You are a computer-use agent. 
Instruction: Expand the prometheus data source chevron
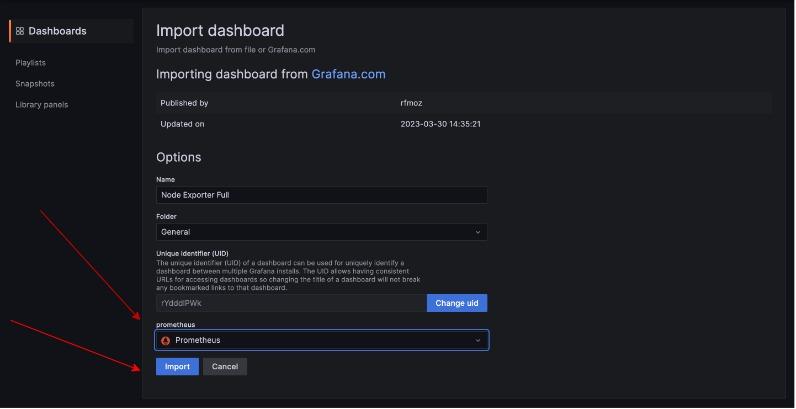tap(478, 340)
